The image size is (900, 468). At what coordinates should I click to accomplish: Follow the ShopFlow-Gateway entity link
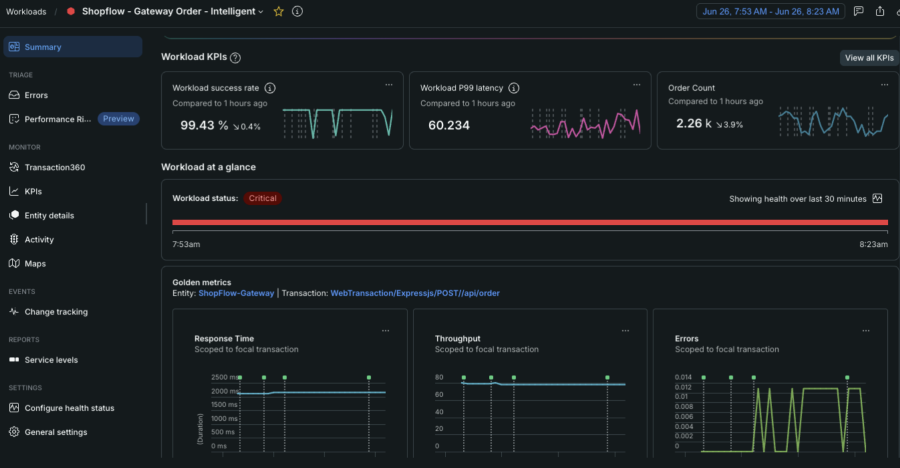[236, 293]
